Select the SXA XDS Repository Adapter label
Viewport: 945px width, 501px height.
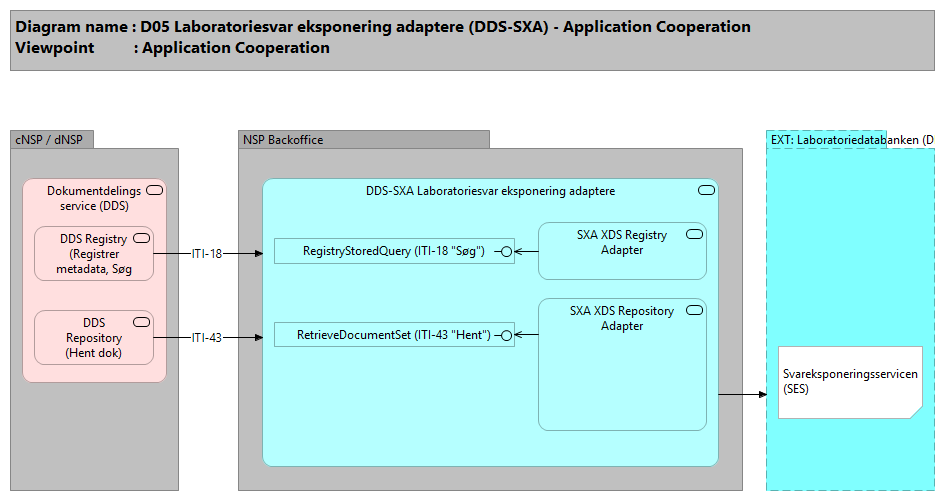click(622, 318)
